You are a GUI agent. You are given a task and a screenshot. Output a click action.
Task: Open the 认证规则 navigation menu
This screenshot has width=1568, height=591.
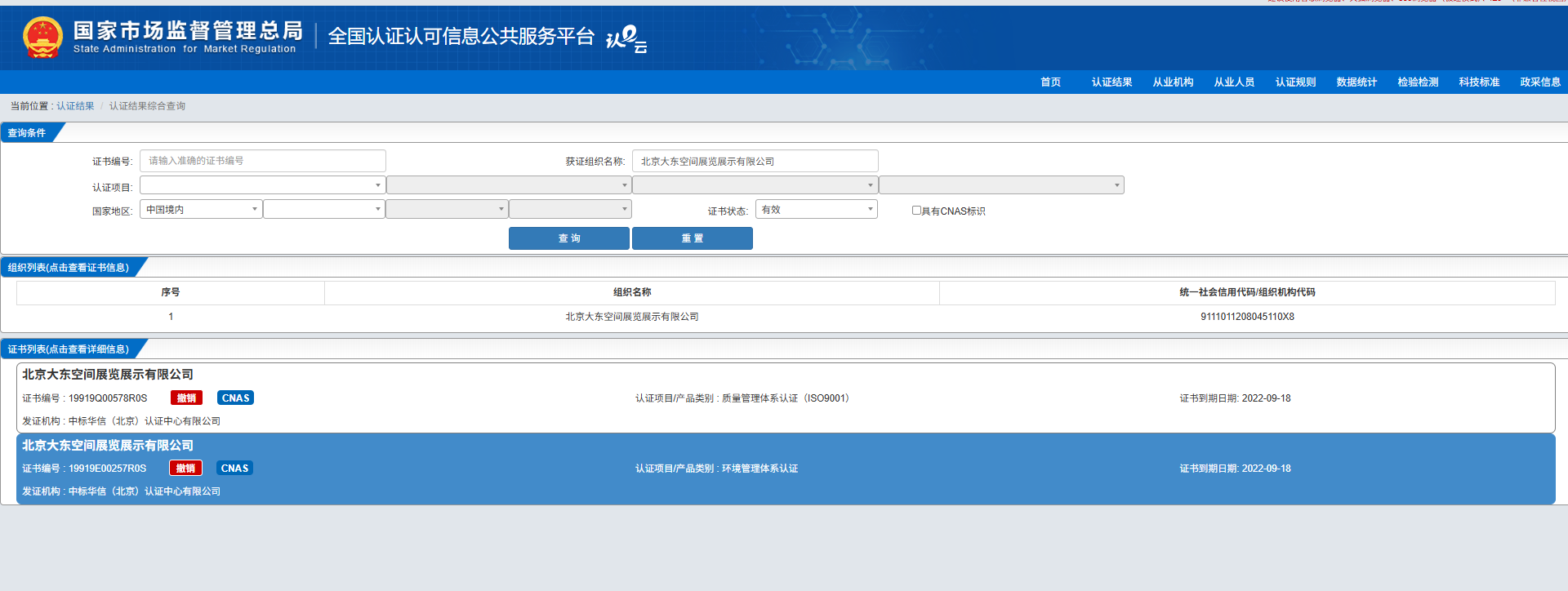click(1295, 82)
